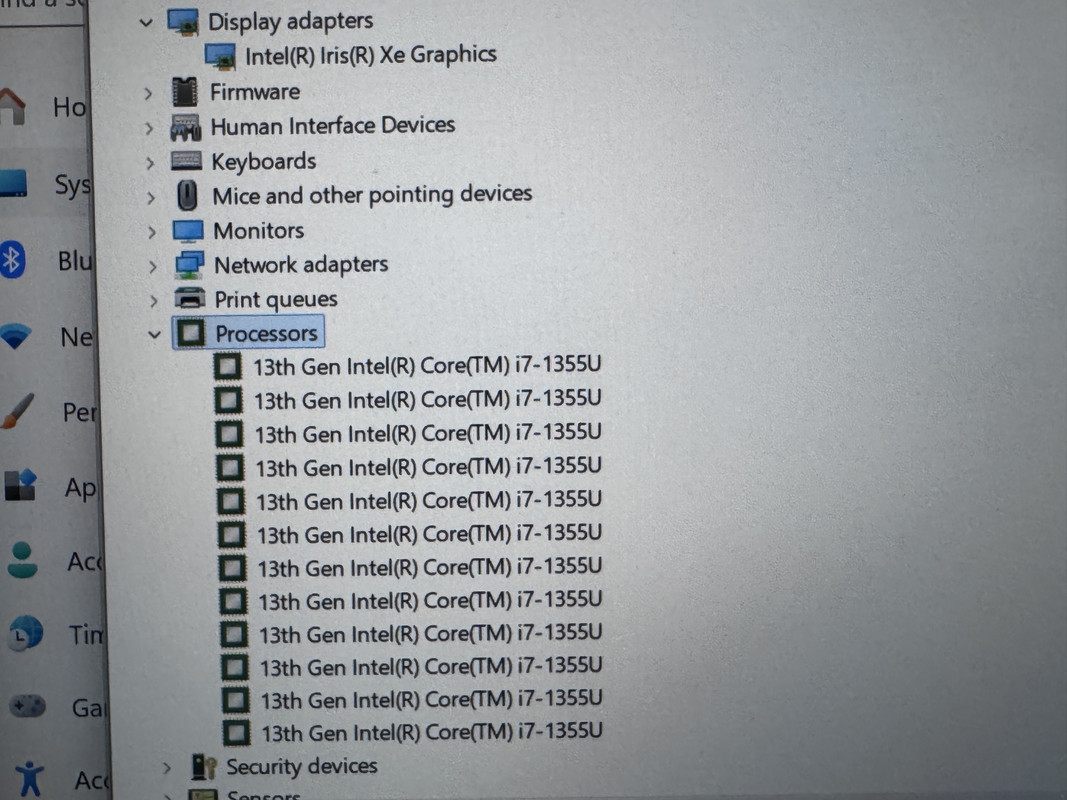Expand the Security devices category
1067x800 pixels.
pos(166,769)
